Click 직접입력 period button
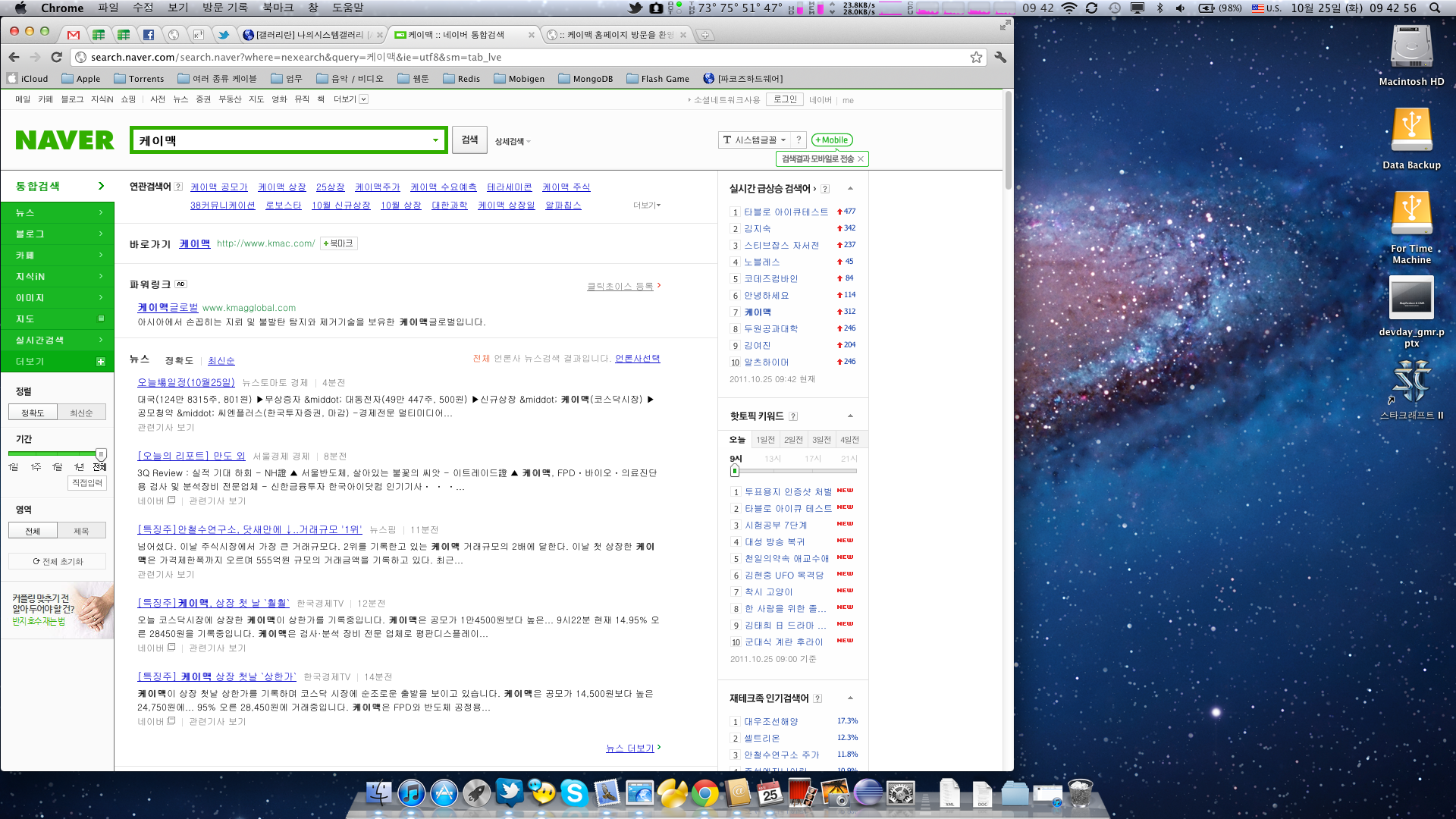 click(87, 482)
